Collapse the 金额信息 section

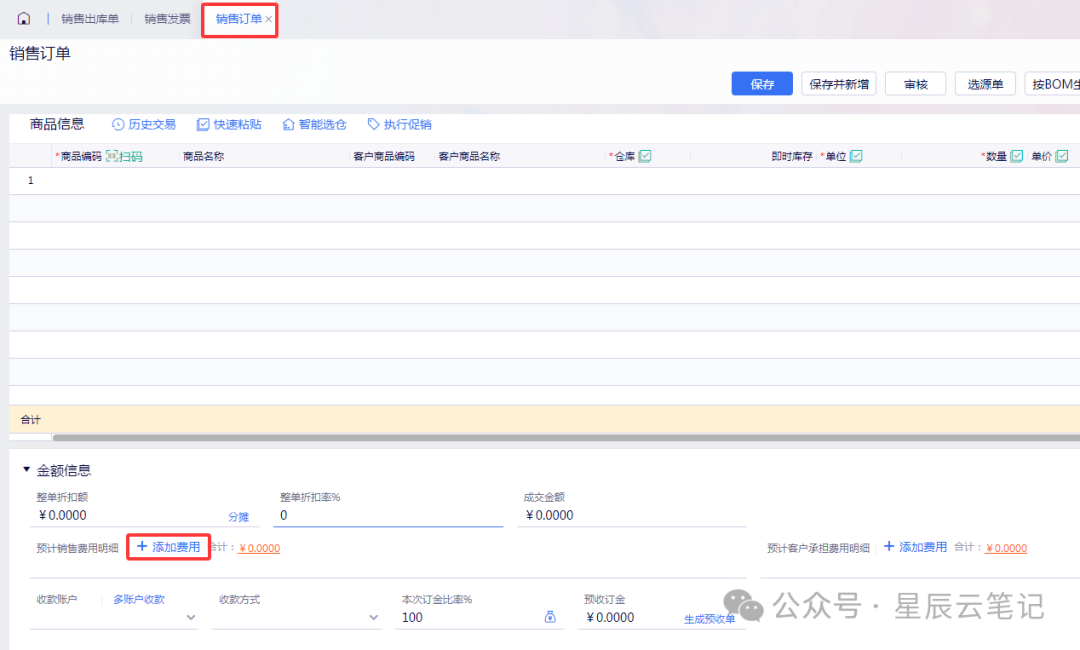(x=27, y=470)
